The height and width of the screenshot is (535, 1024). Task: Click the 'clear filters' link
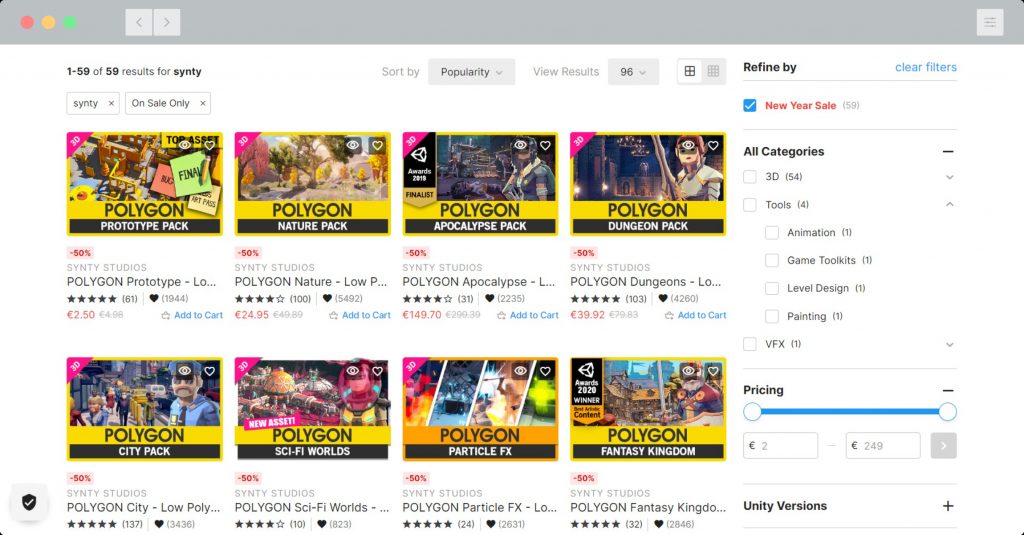925,67
